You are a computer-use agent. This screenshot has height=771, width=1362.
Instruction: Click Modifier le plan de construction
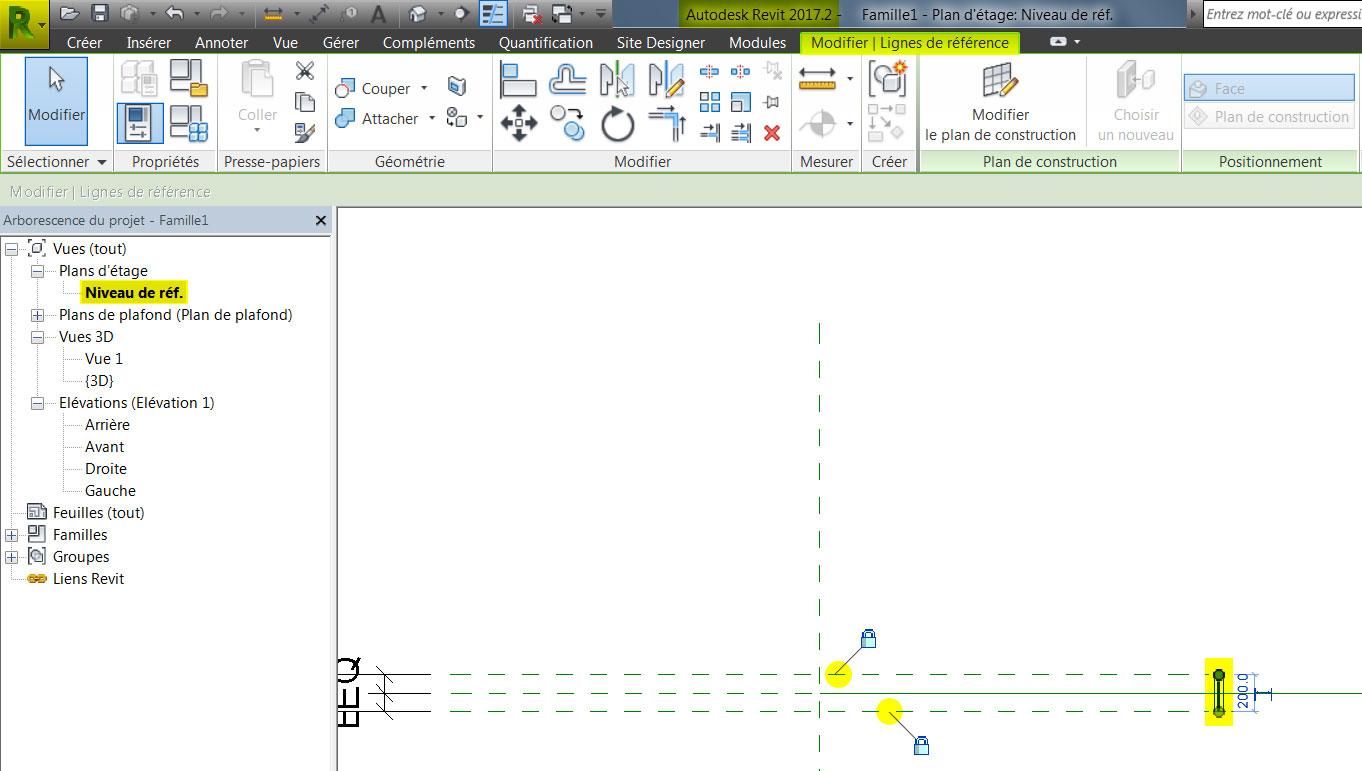point(1001,100)
